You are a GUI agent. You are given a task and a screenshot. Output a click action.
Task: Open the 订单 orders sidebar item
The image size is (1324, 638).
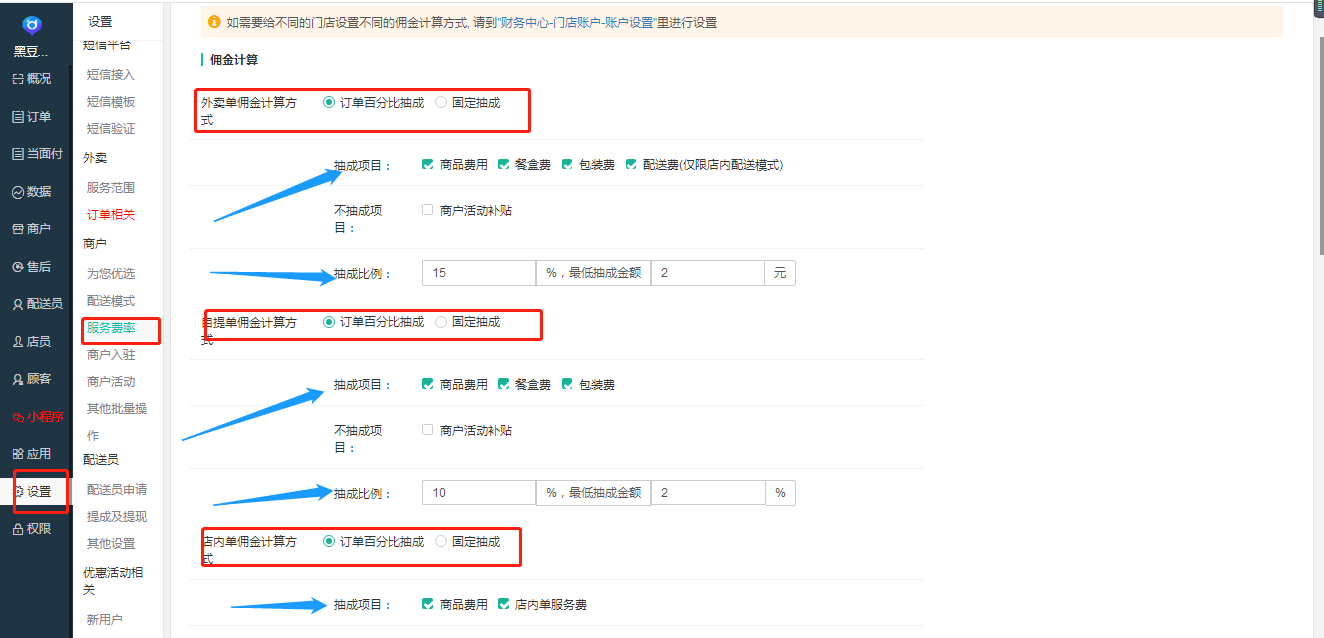(32, 117)
